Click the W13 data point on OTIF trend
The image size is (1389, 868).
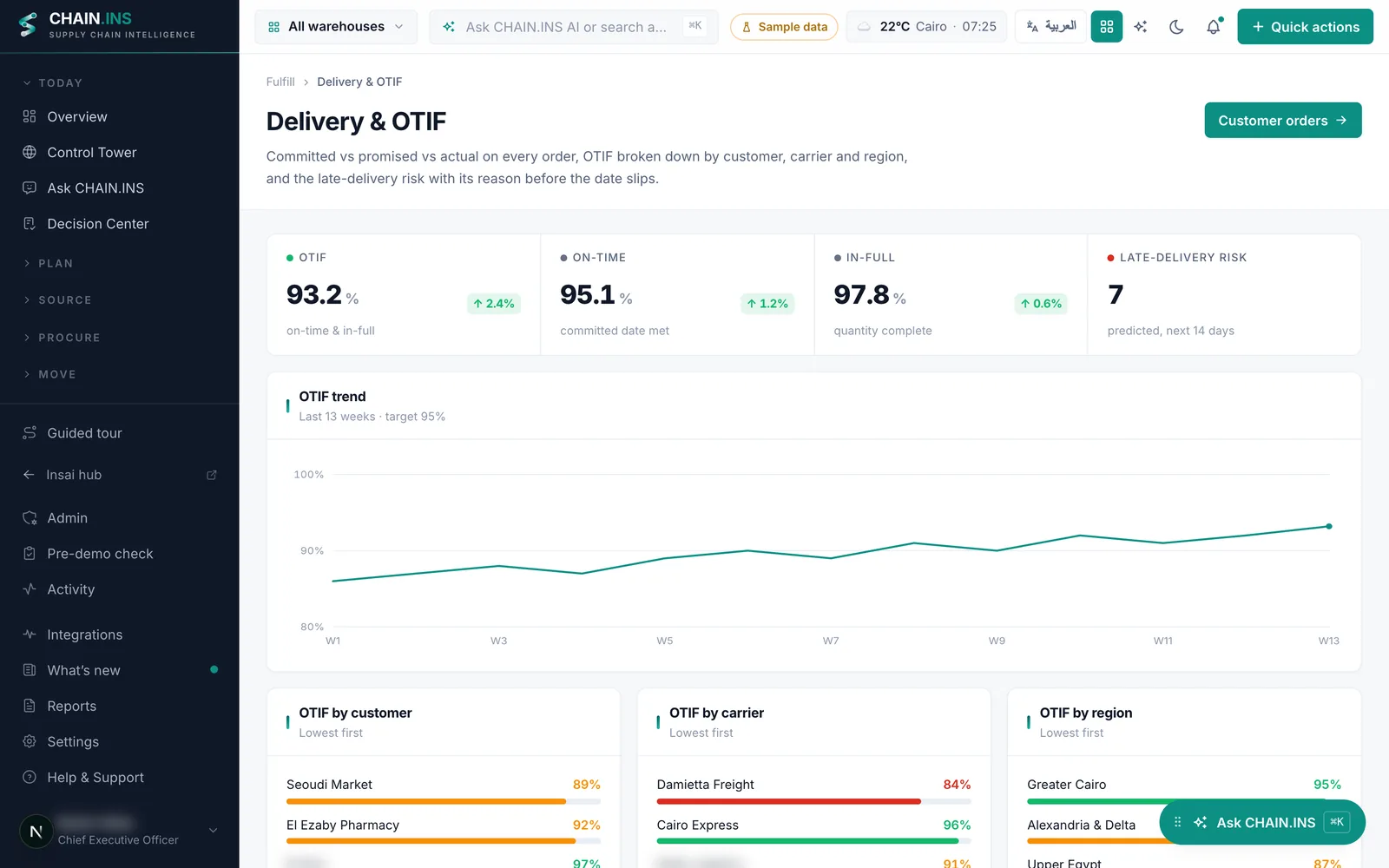coord(1329,526)
